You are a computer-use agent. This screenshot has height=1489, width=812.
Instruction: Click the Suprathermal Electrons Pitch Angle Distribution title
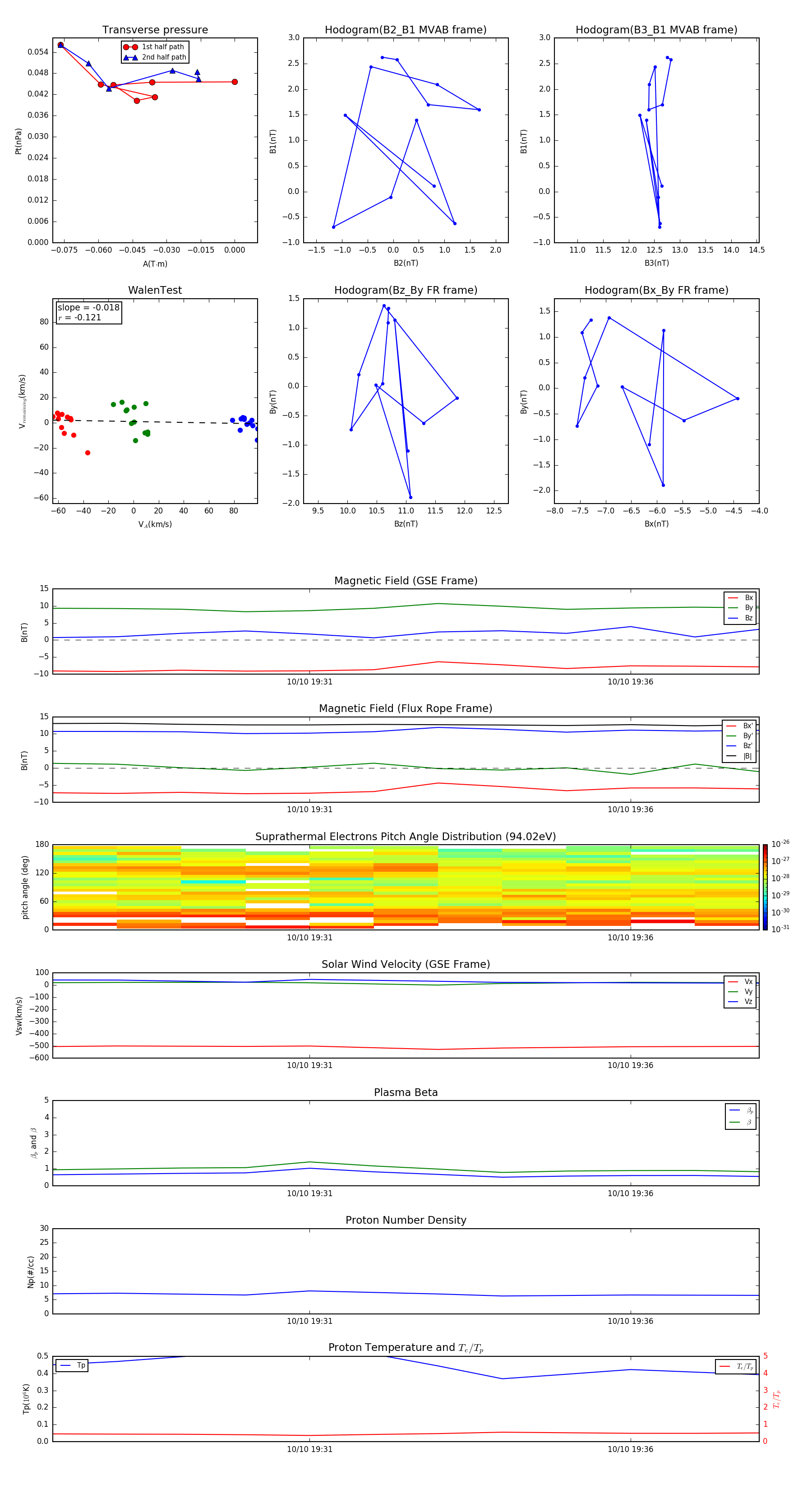coord(405,837)
